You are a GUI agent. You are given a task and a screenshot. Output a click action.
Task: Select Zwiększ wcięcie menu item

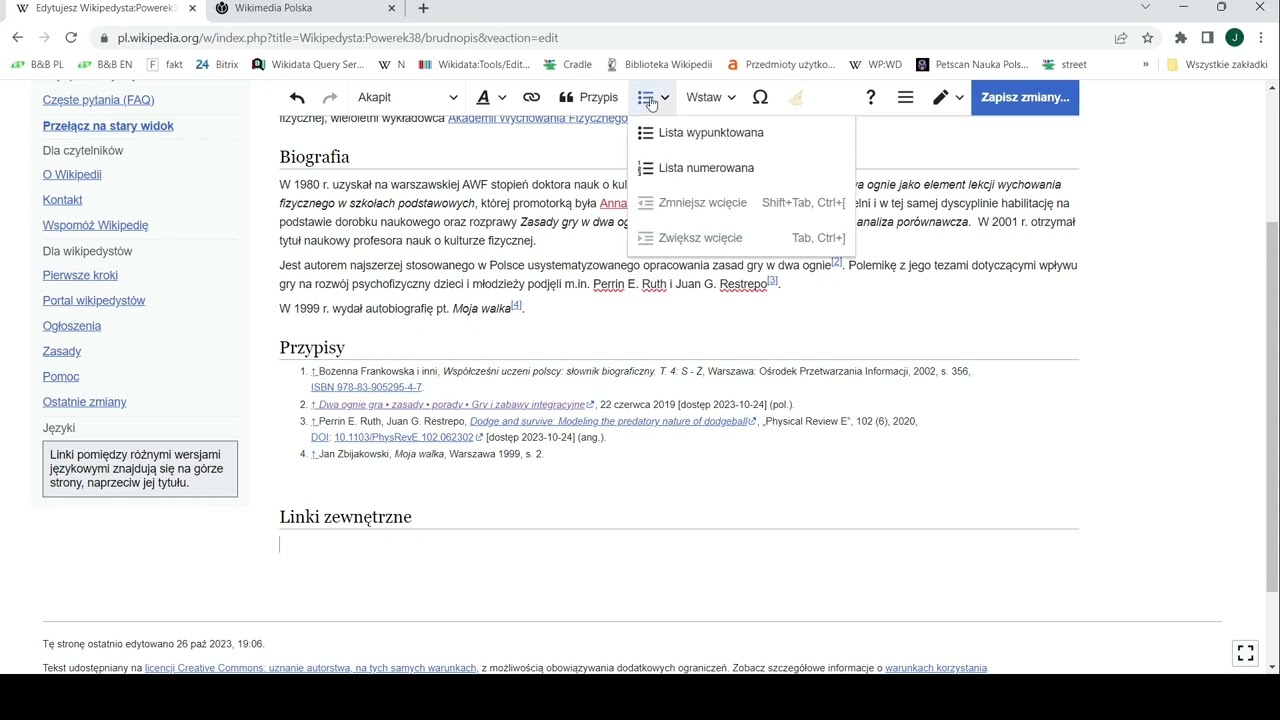coord(742,238)
